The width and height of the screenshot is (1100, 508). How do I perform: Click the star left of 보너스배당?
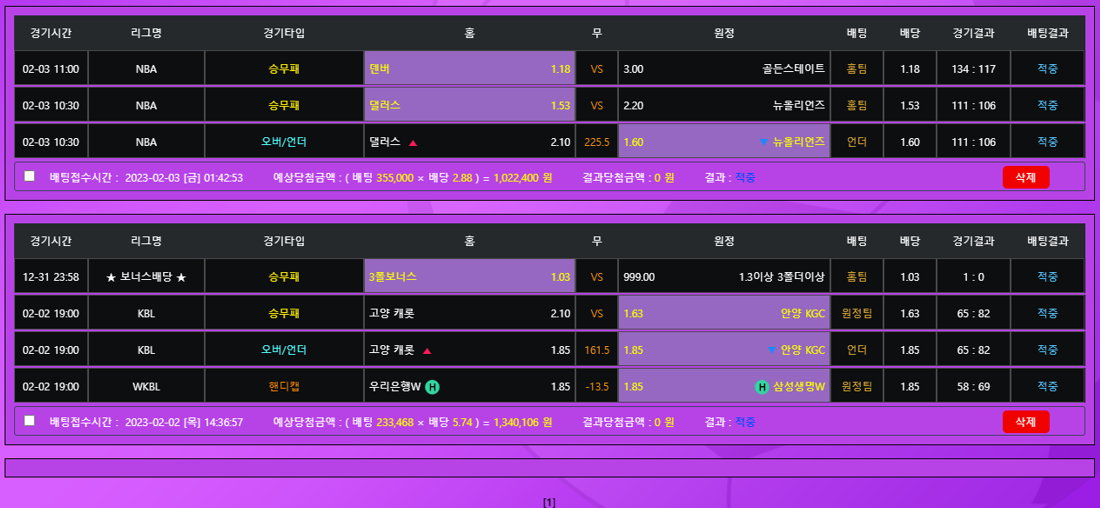coord(111,277)
